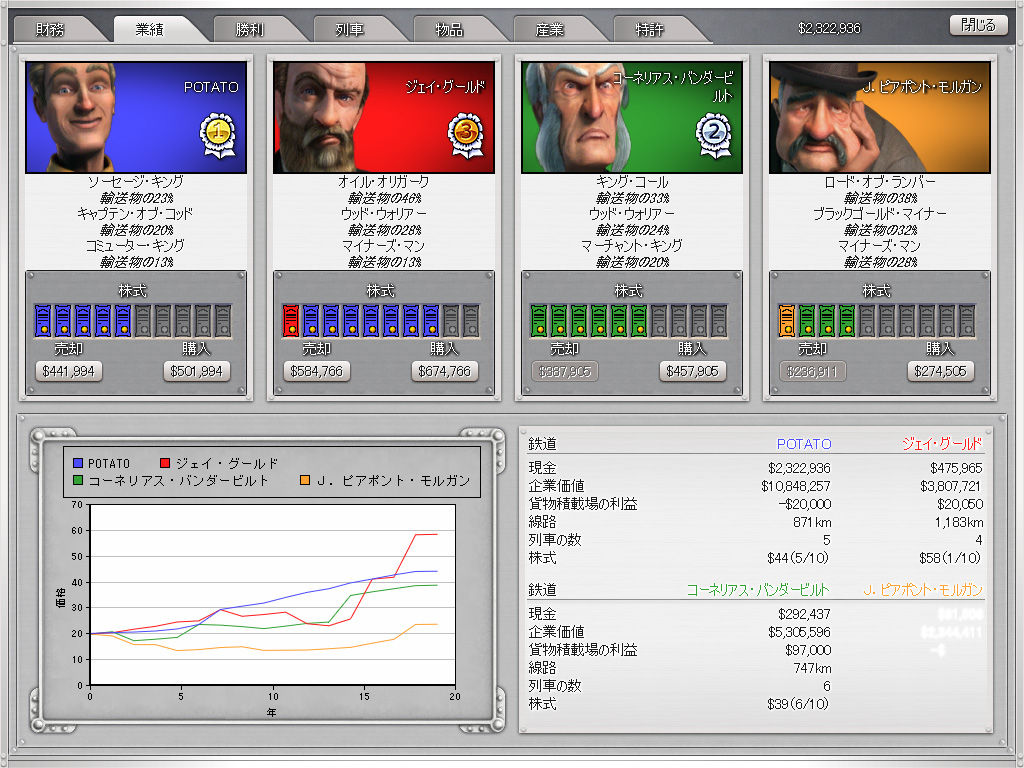This screenshot has height=768, width=1024.
Task: Buy ジェイ・グールド stock for $674,766
Action: 445,372
